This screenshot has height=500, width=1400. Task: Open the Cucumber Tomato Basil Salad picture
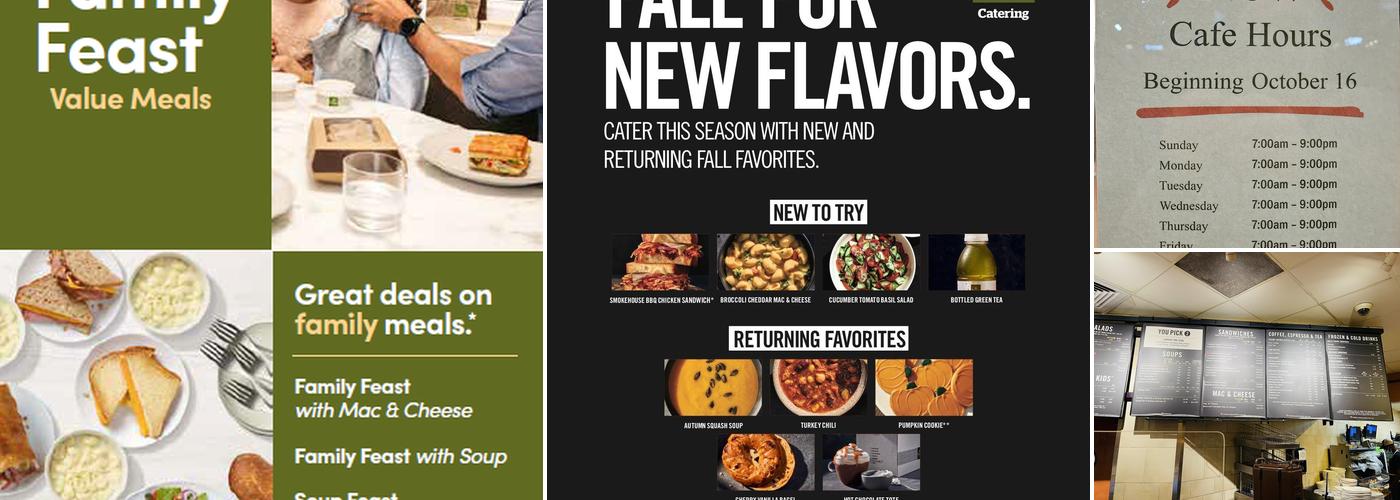click(x=871, y=262)
